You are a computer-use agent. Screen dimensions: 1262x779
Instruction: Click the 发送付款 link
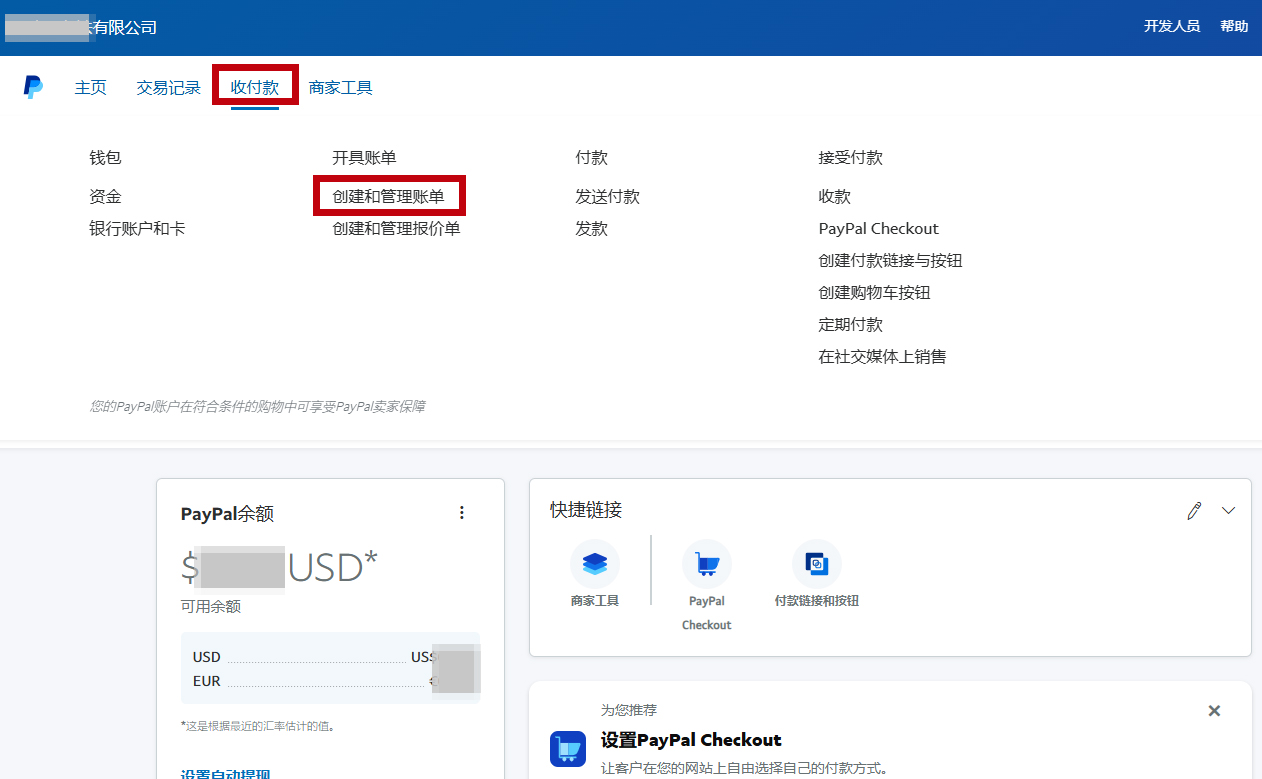tap(608, 197)
